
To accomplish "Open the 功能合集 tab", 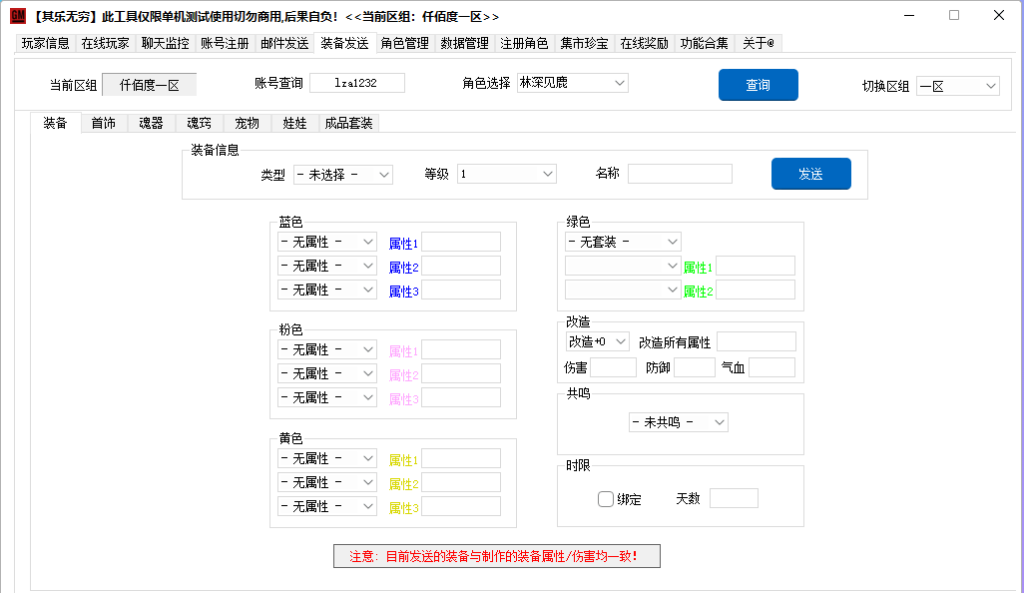I will point(704,43).
